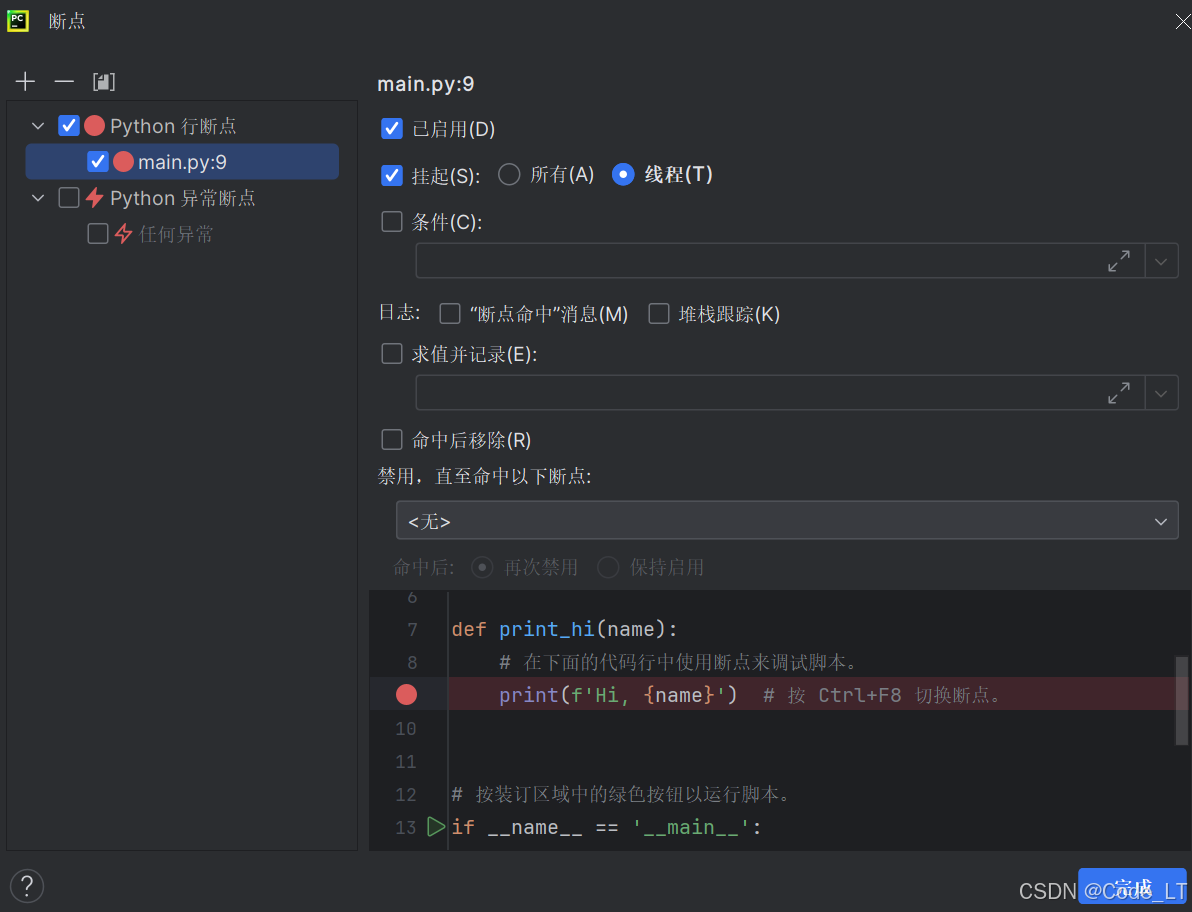Toggle the 已启用(D) checkbox

[392, 129]
